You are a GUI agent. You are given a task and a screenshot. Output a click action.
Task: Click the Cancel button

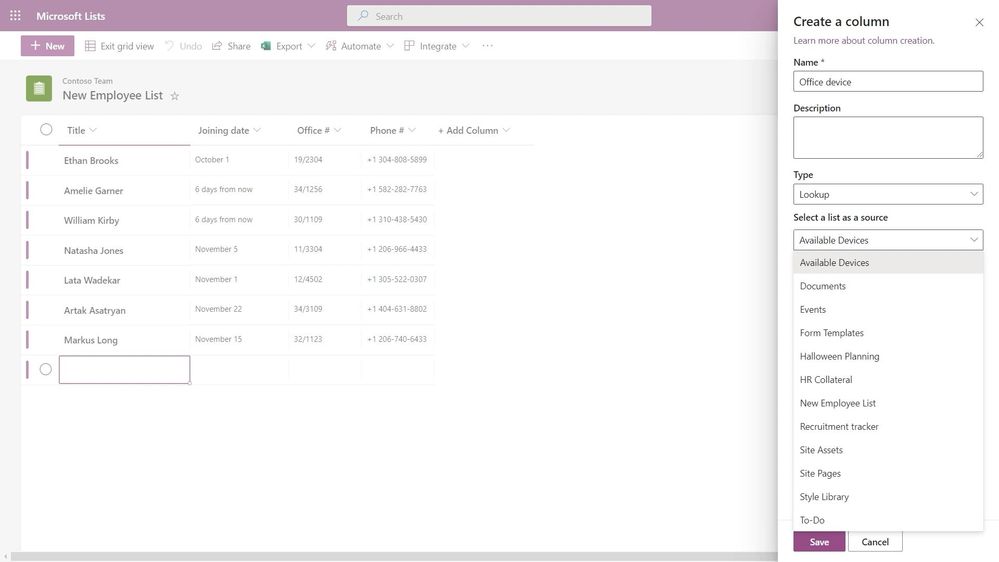[875, 542]
